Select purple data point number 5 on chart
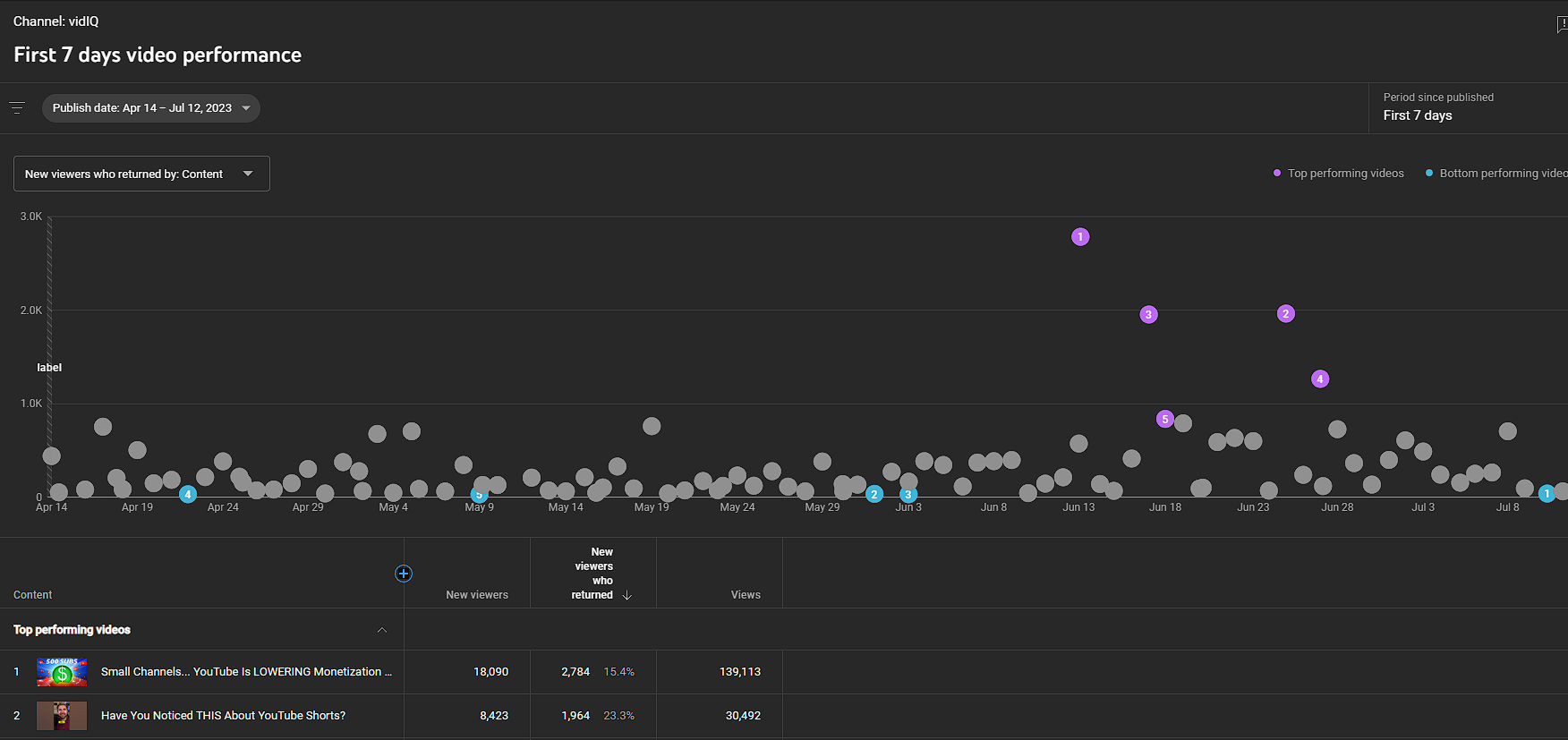 [1164, 419]
